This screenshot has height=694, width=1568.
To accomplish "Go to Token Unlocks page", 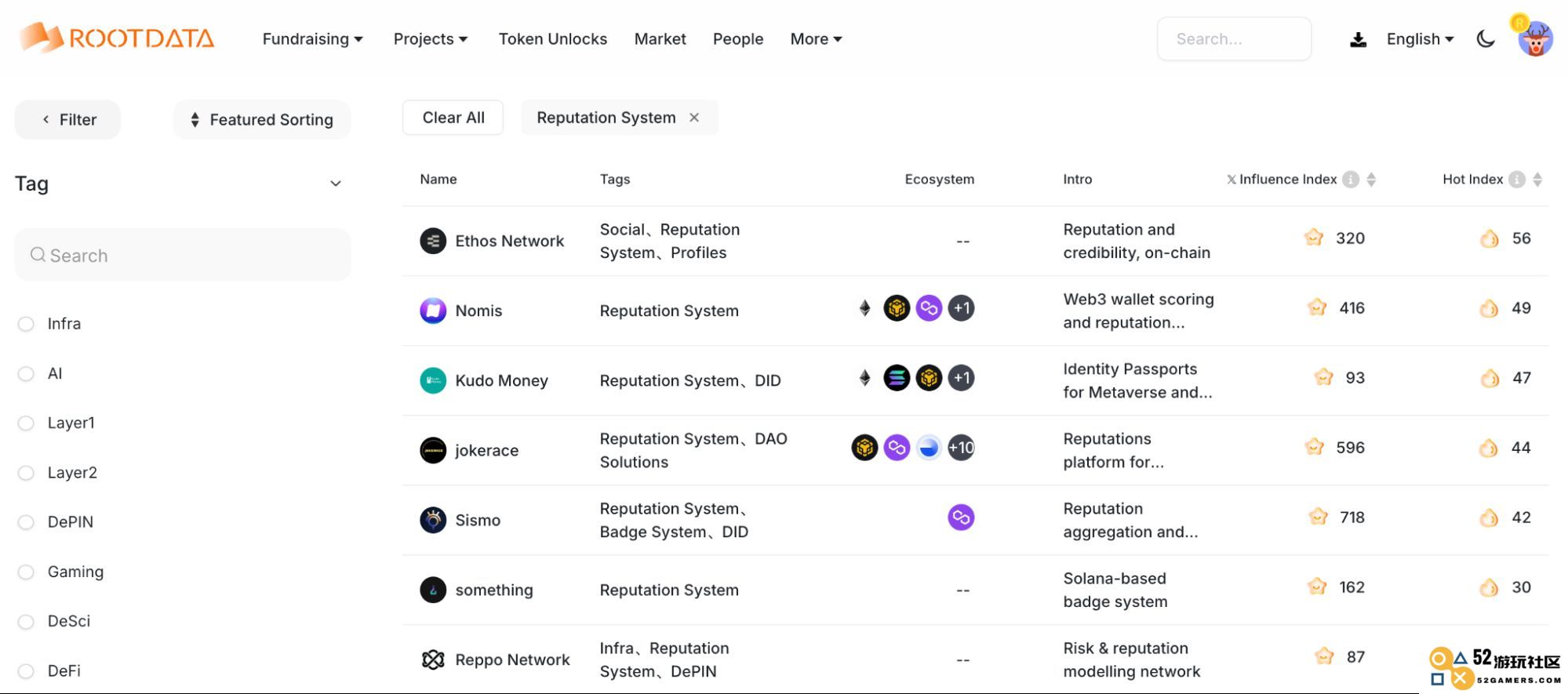I will point(552,39).
